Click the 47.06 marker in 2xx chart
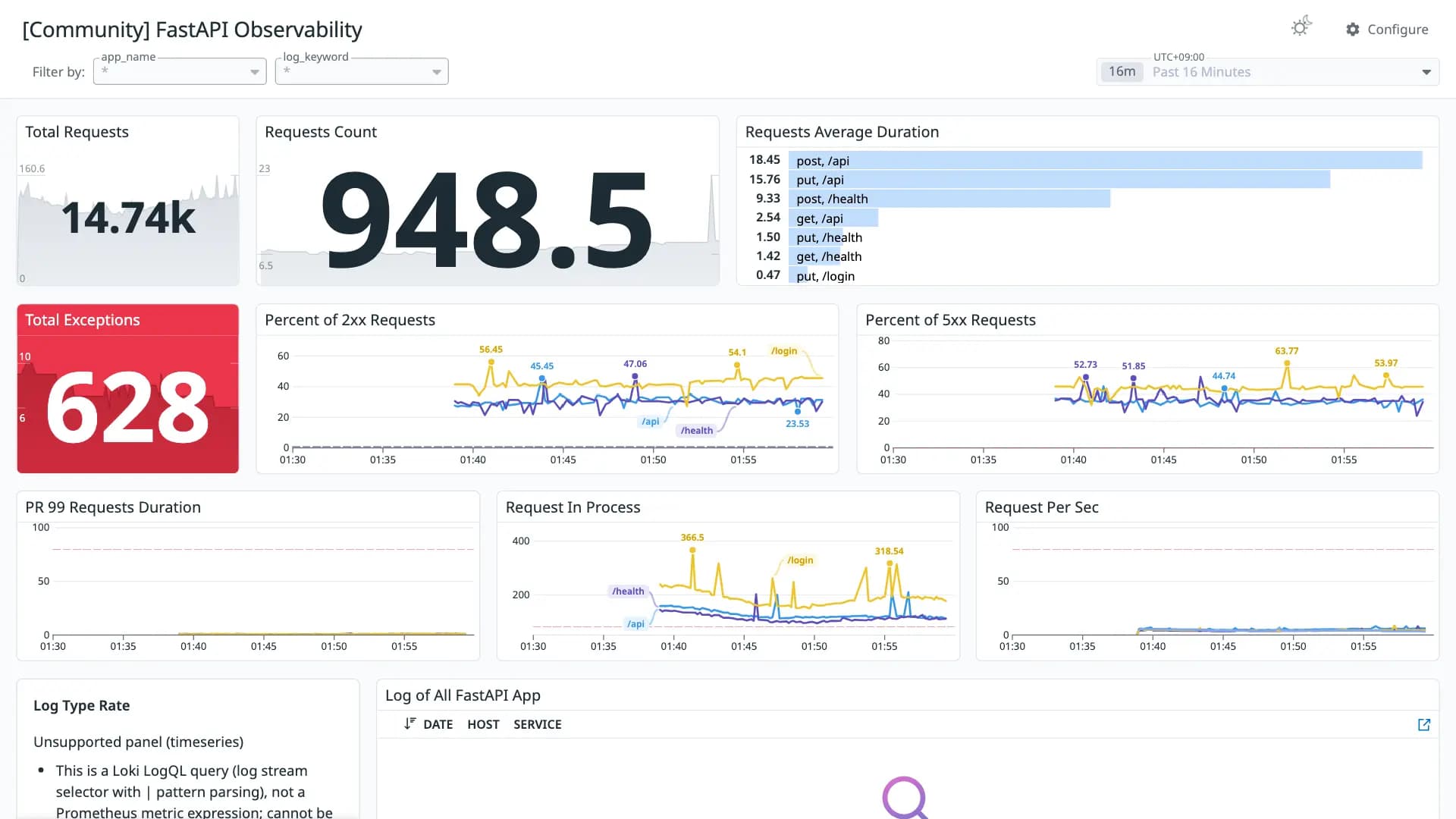This screenshot has width=1456, height=819. [635, 376]
